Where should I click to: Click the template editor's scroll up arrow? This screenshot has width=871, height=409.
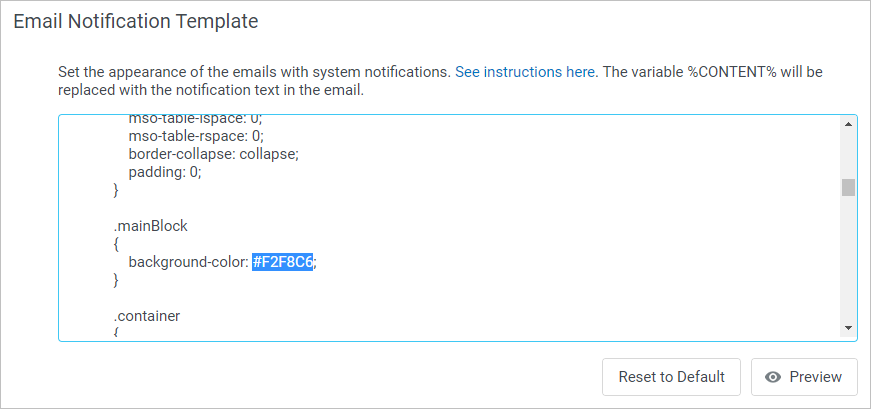[848, 124]
